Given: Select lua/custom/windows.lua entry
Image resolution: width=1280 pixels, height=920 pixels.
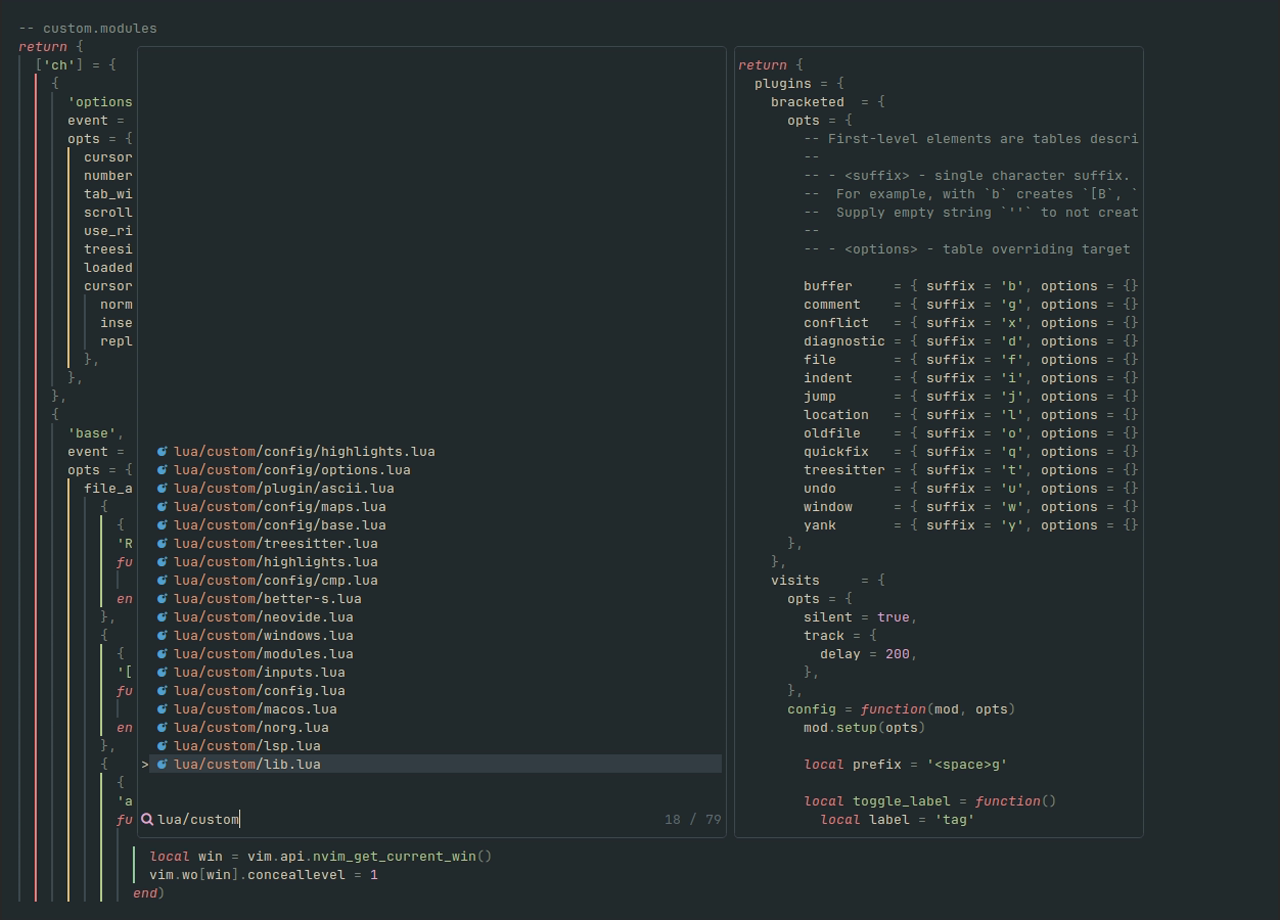Looking at the screenshot, I should pyautogui.click(x=264, y=635).
